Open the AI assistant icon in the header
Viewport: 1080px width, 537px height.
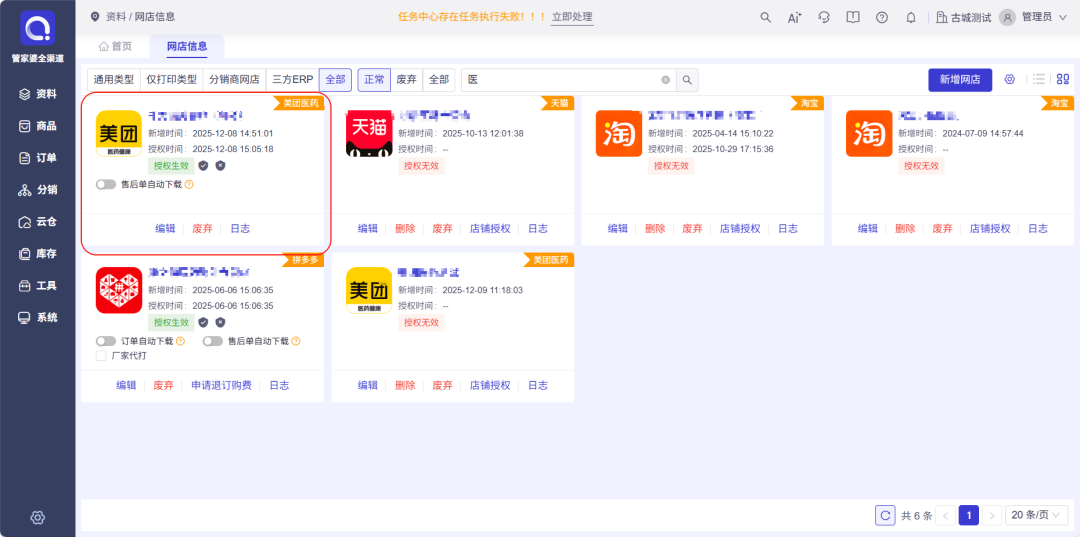[795, 17]
